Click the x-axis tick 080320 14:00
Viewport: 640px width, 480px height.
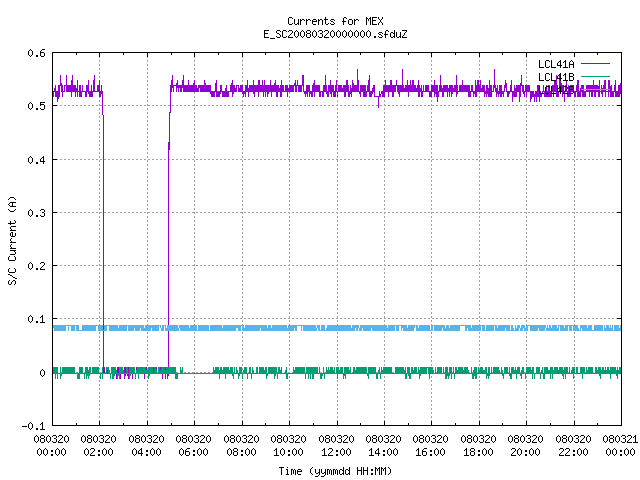tap(384, 445)
